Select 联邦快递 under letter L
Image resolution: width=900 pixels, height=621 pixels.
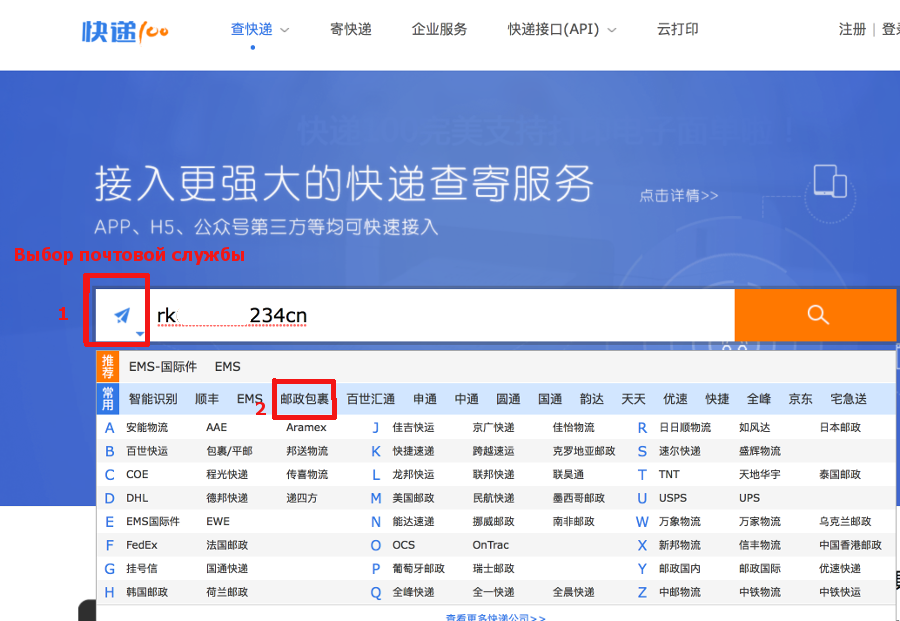coord(494,475)
